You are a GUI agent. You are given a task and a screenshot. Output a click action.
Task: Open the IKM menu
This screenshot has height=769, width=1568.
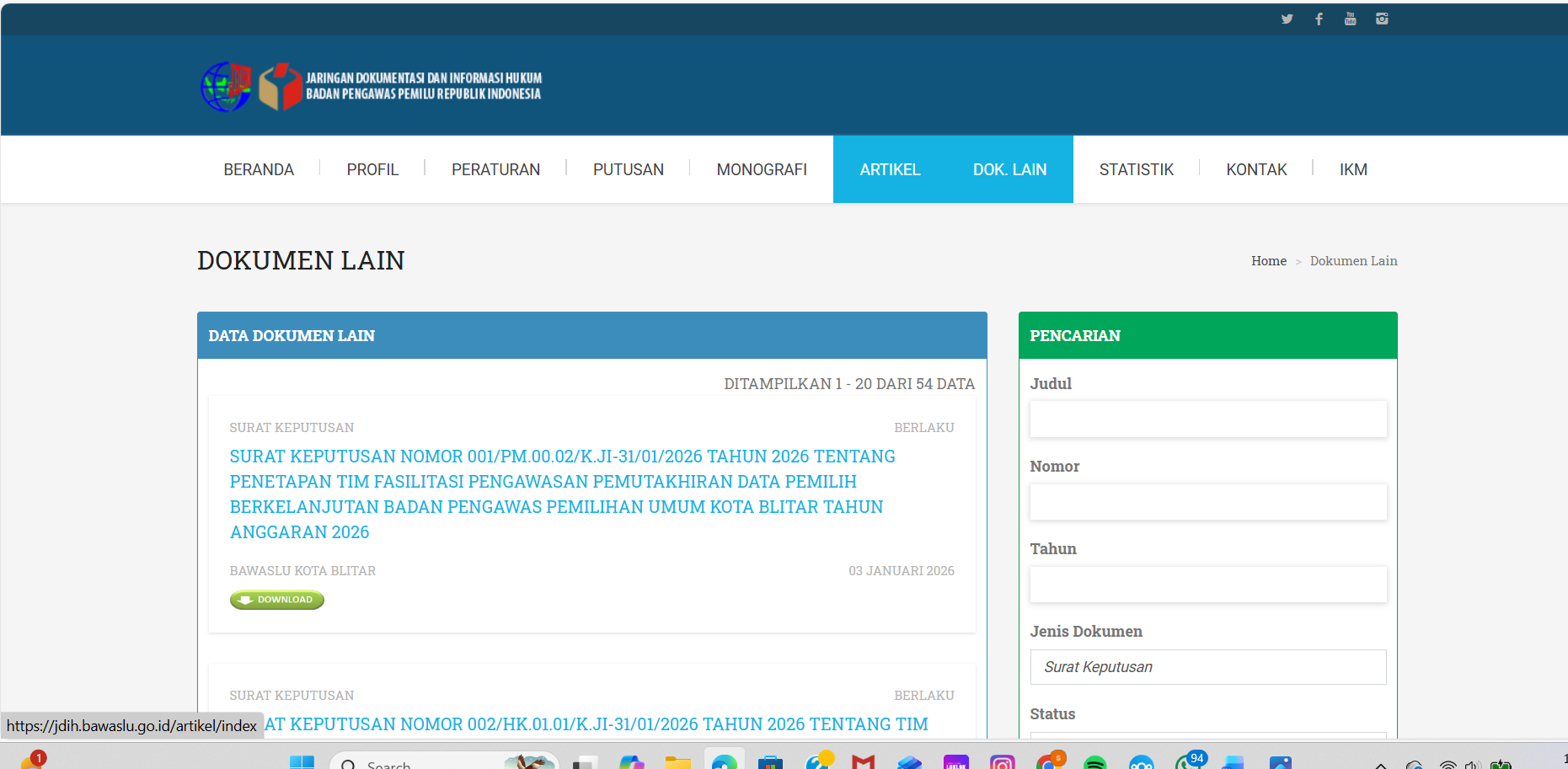[1353, 169]
